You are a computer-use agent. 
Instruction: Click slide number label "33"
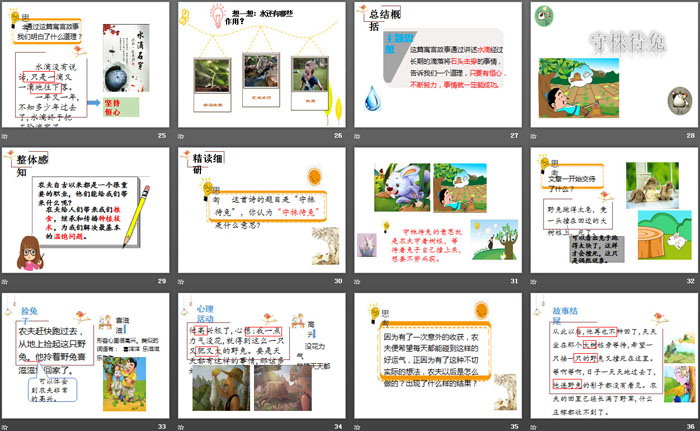point(162,427)
